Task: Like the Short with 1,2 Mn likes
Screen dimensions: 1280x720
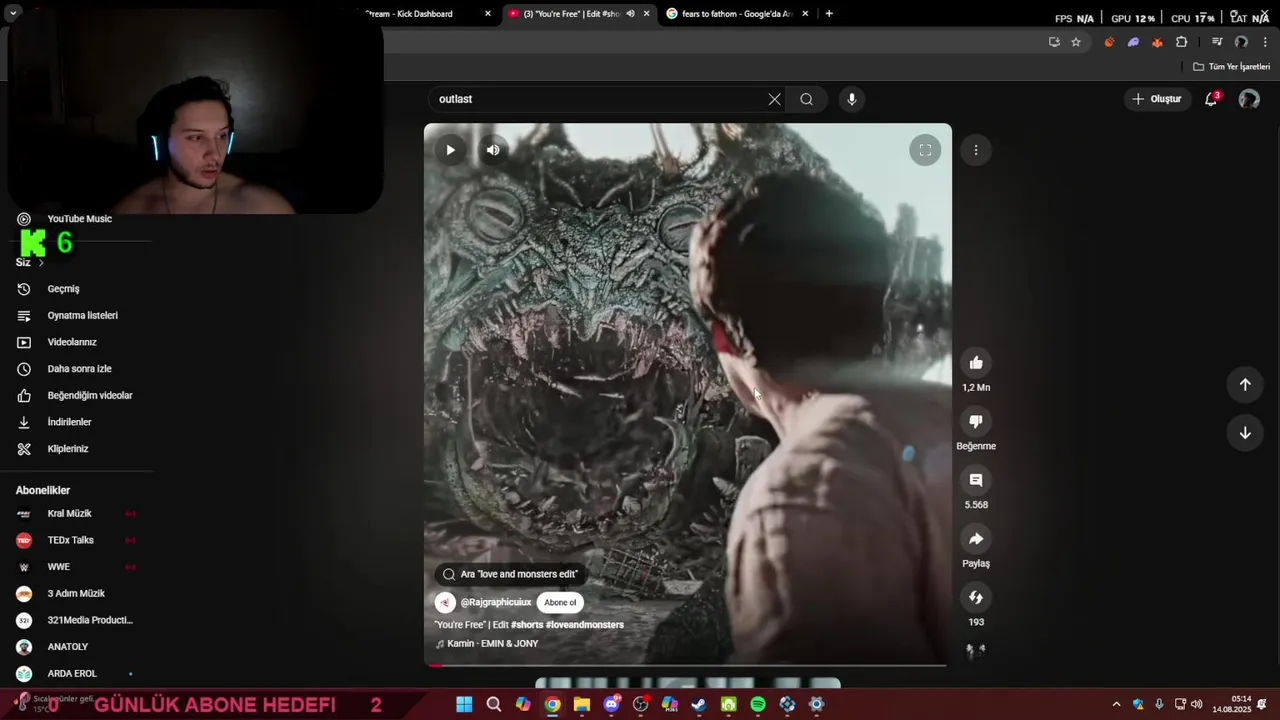Action: point(976,363)
